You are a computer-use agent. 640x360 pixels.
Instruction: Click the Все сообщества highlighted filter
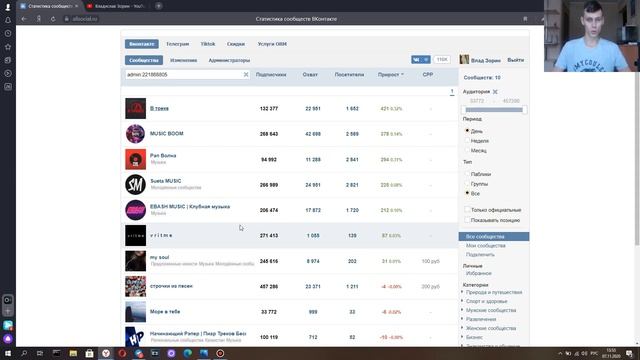(x=494, y=237)
